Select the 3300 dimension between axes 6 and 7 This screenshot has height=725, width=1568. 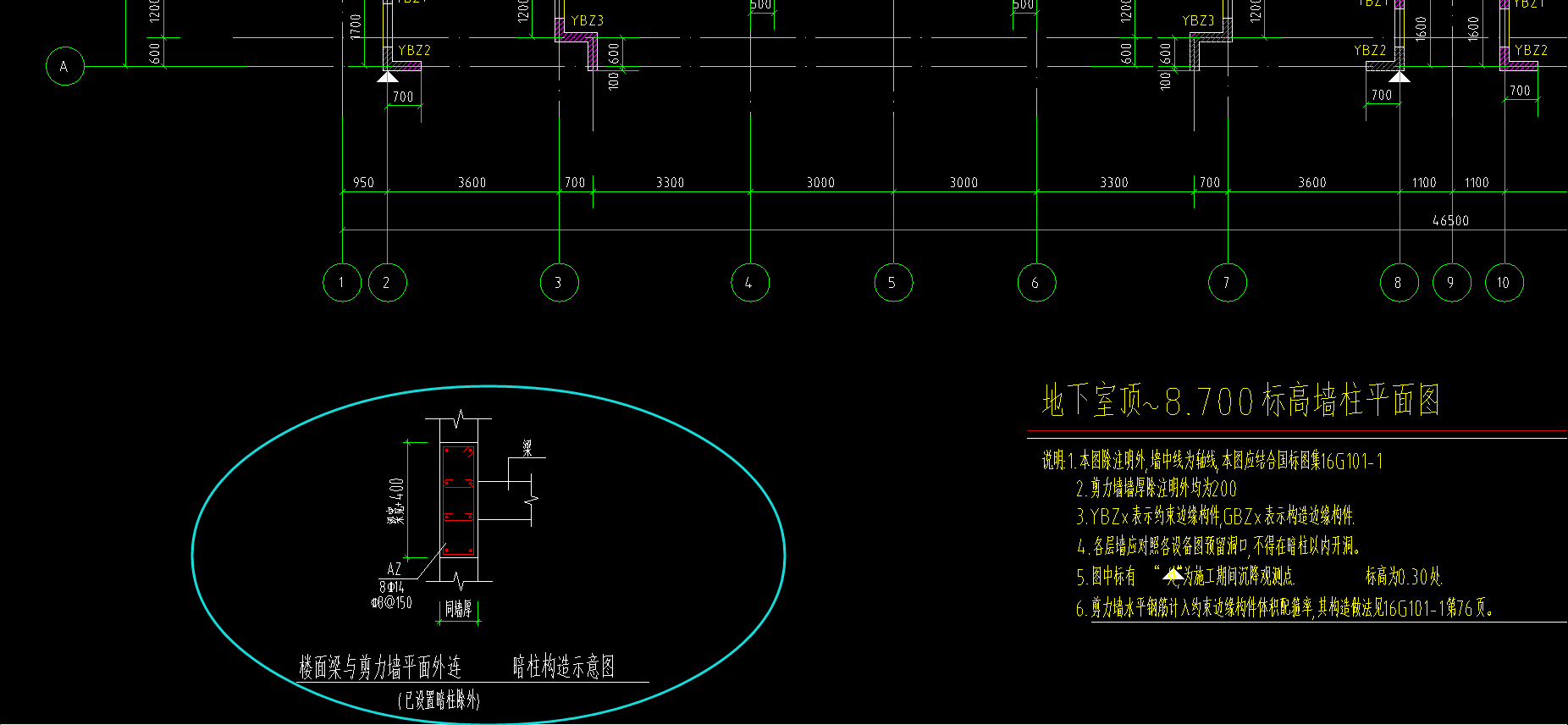[x=1113, y=182]
